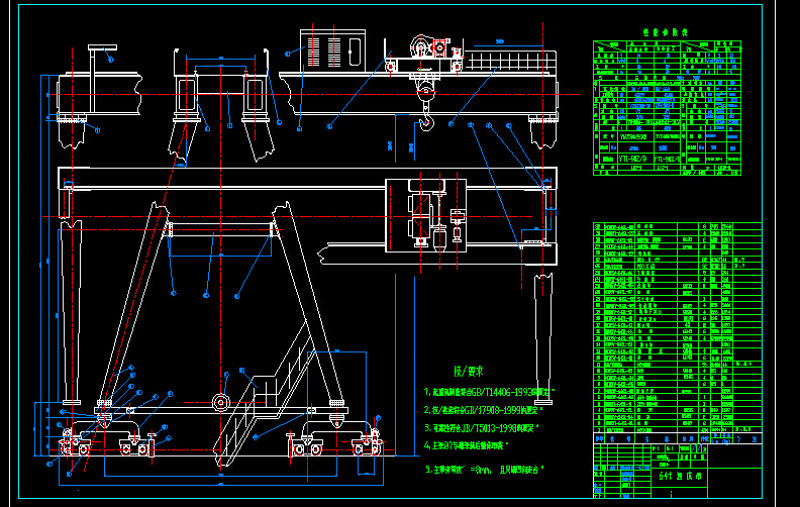Click the electrical cabinet on the main girder
Image resolution: width=800 pixels, height=507 pixels.
pos(333,48)
